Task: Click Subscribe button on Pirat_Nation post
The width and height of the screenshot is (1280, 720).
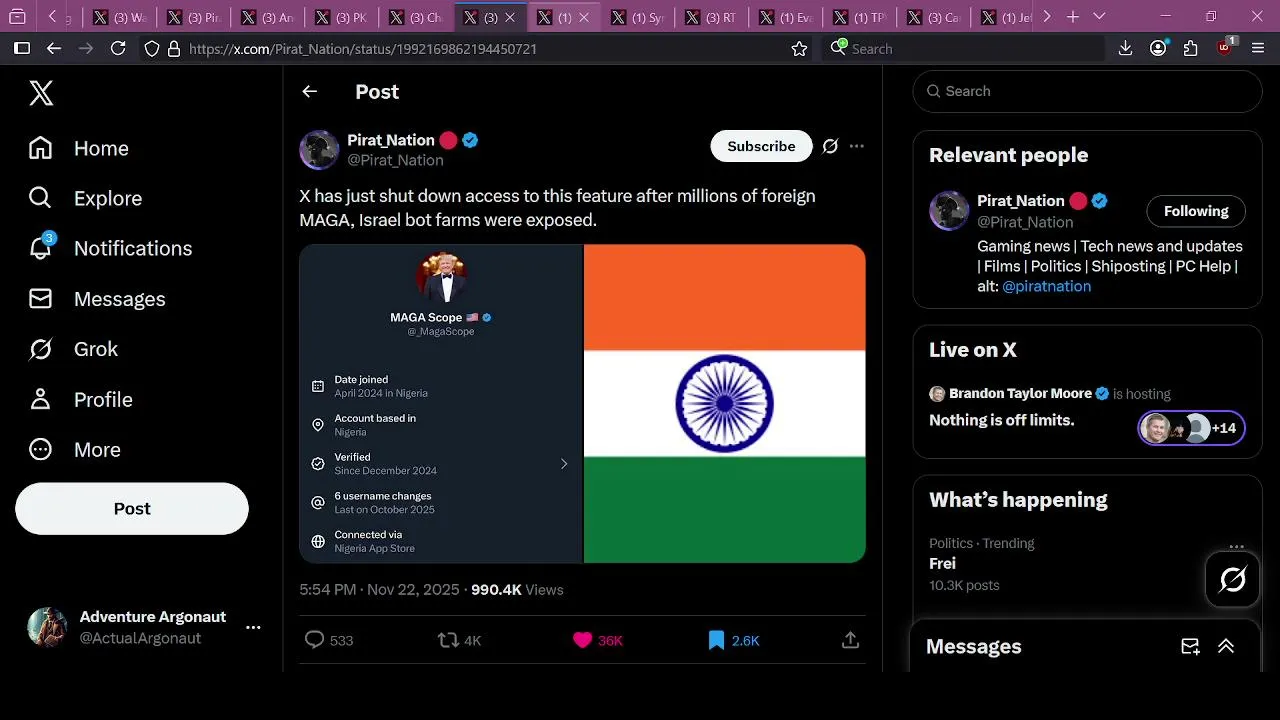Action: 761,146
